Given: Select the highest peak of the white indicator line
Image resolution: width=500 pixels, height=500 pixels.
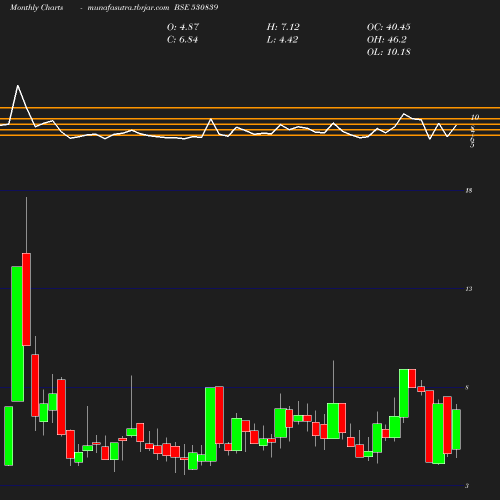Looking at the screenshot, I should (x=18, y=86).
